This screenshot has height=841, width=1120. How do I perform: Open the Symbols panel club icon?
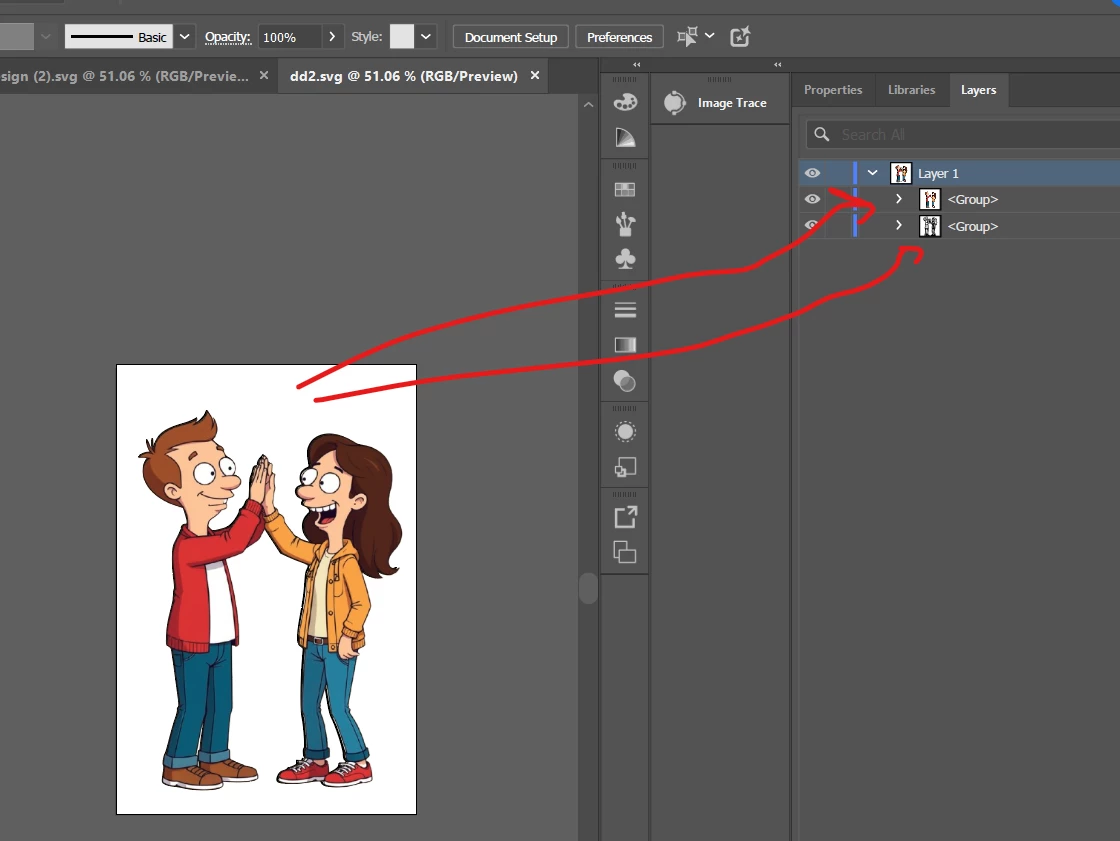[625, 259]
